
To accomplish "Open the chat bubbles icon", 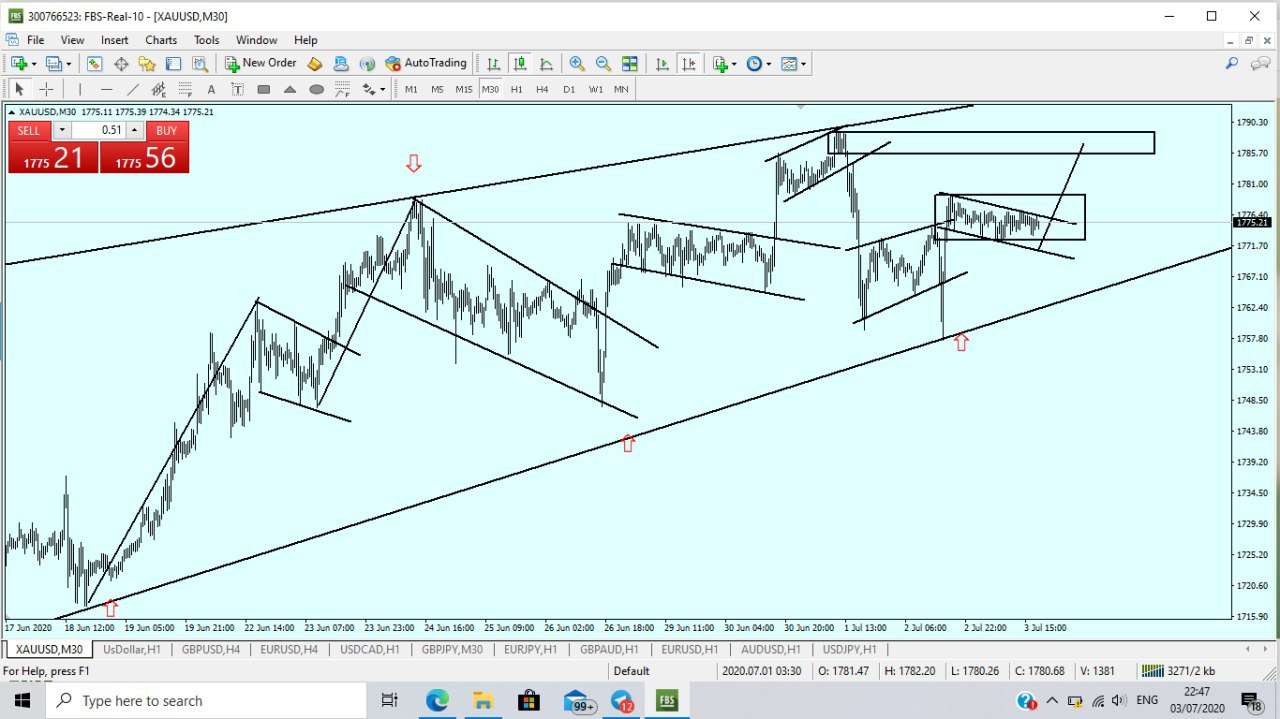I will point(1261,64).
